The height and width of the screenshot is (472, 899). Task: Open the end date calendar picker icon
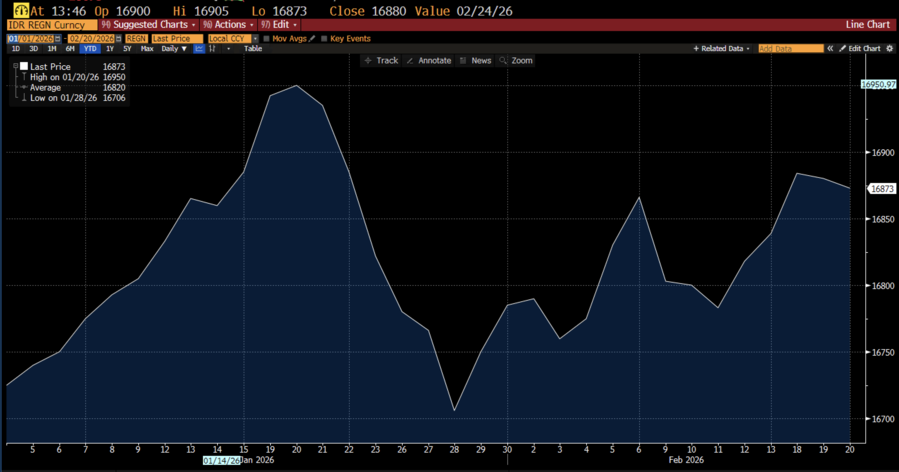click(116, 38)
